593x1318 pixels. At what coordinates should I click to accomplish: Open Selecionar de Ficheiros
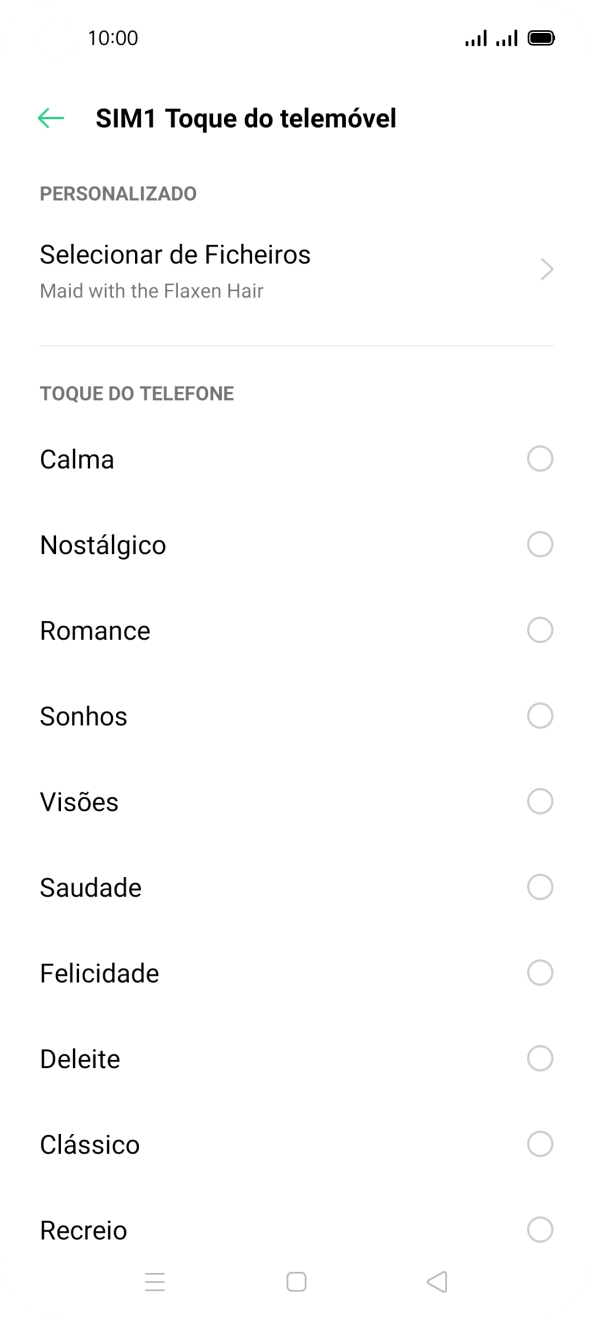pyautogui.click(x=175, y=254)
